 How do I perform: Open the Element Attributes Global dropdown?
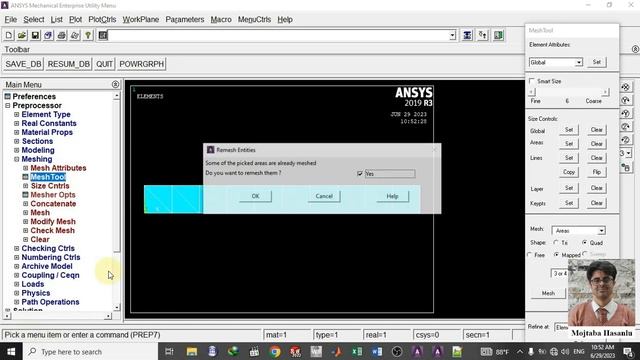pos(579,62)
